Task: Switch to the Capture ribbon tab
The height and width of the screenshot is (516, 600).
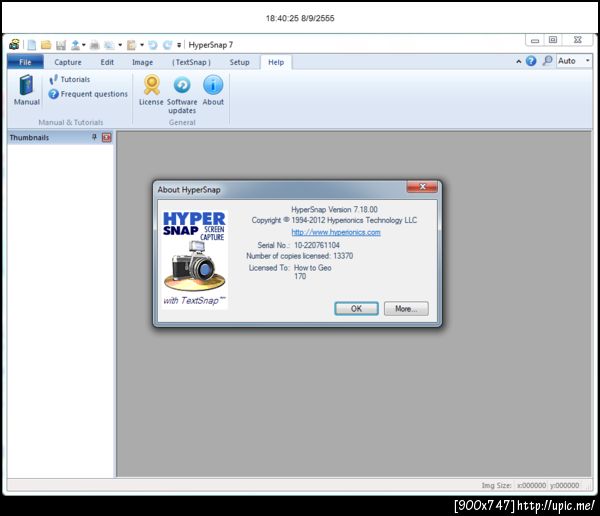Action: pos(68,62)
